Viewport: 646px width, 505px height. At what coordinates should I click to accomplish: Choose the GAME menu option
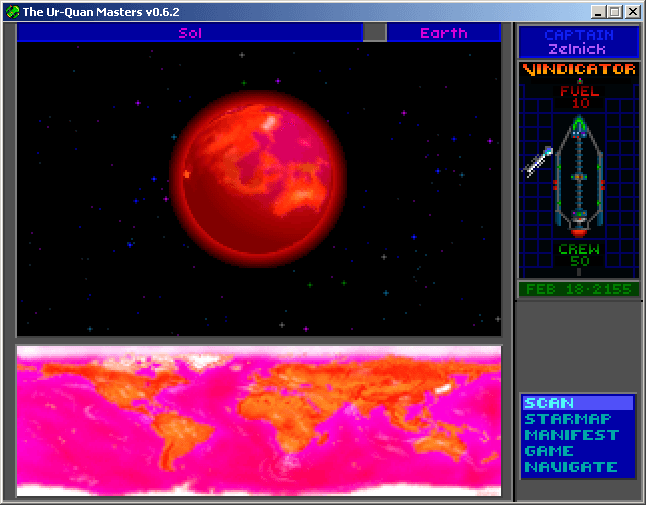pyautogui.click(x=549, y=451)
